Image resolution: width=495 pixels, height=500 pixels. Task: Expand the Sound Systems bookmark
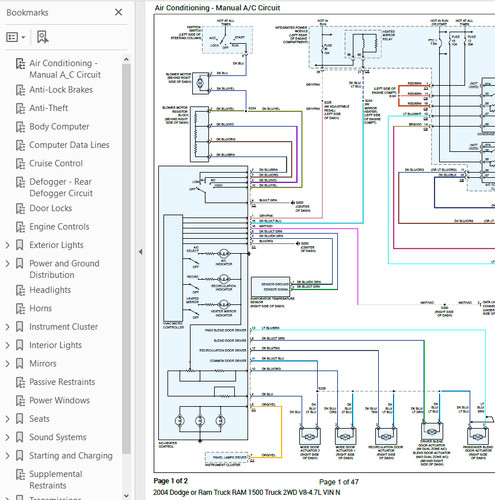7,437
